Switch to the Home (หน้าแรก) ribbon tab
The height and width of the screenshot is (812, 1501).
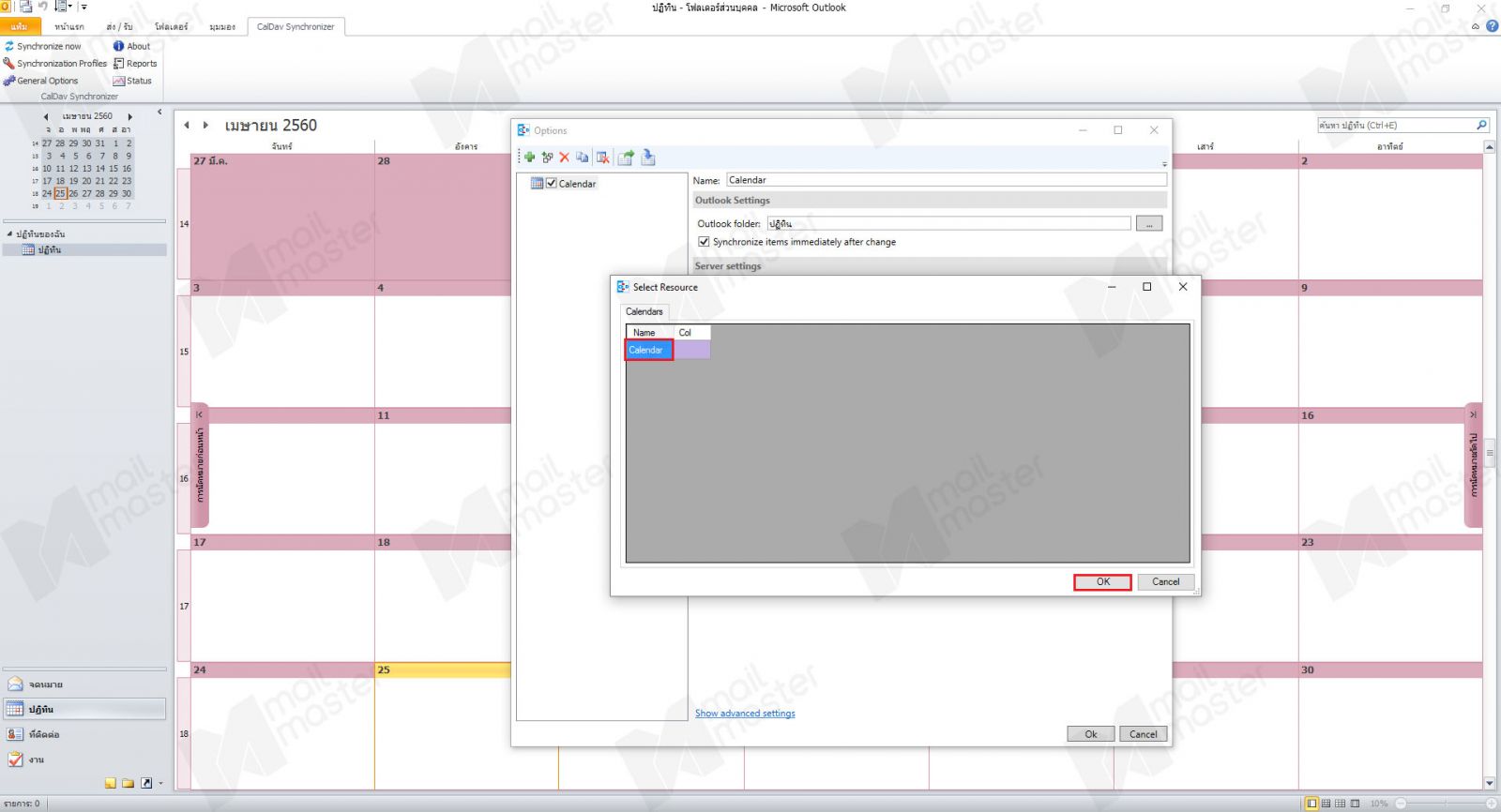pos(69,26)
